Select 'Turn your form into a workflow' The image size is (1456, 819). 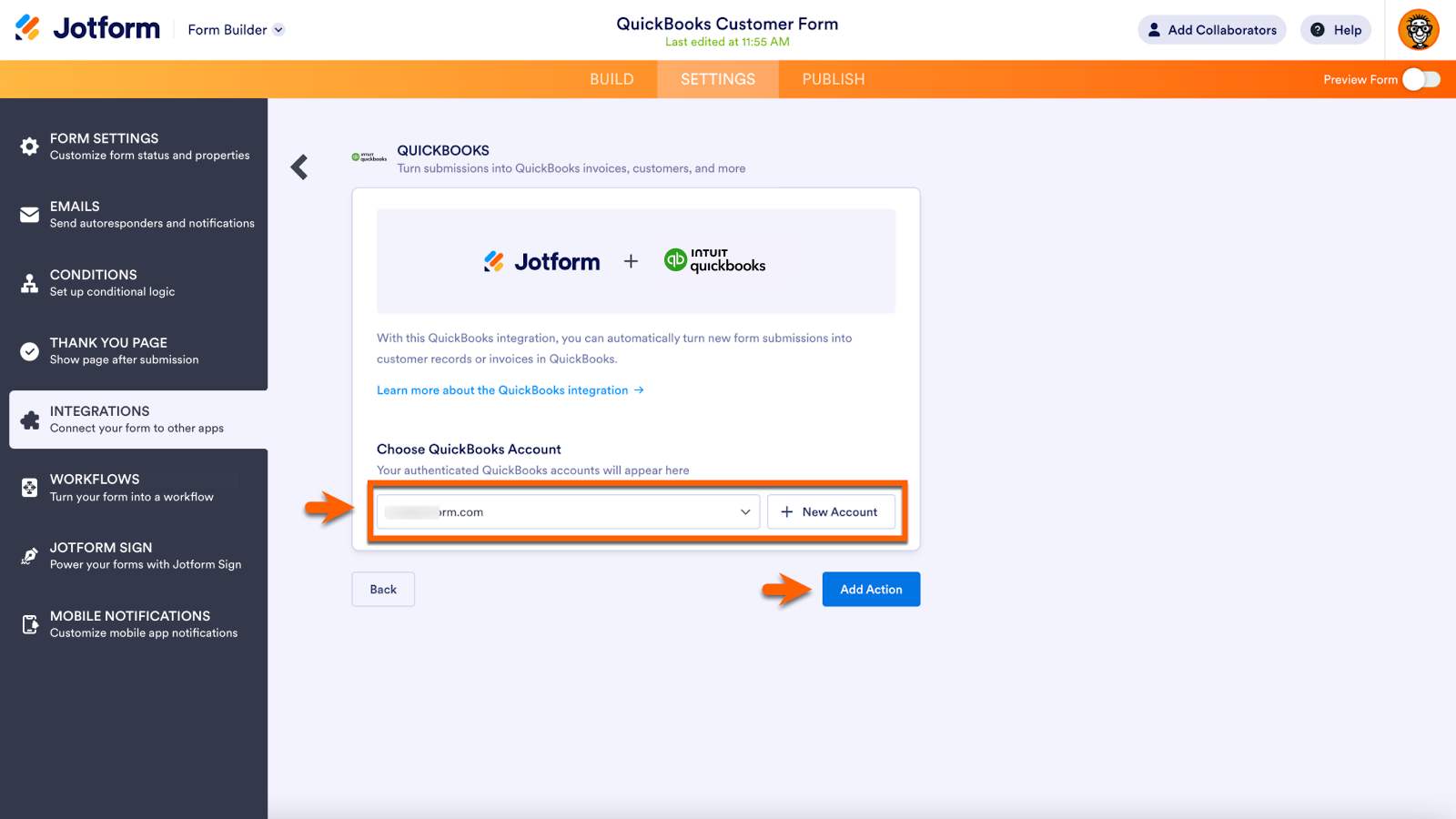pyautogui.click(x=132, y=497)
